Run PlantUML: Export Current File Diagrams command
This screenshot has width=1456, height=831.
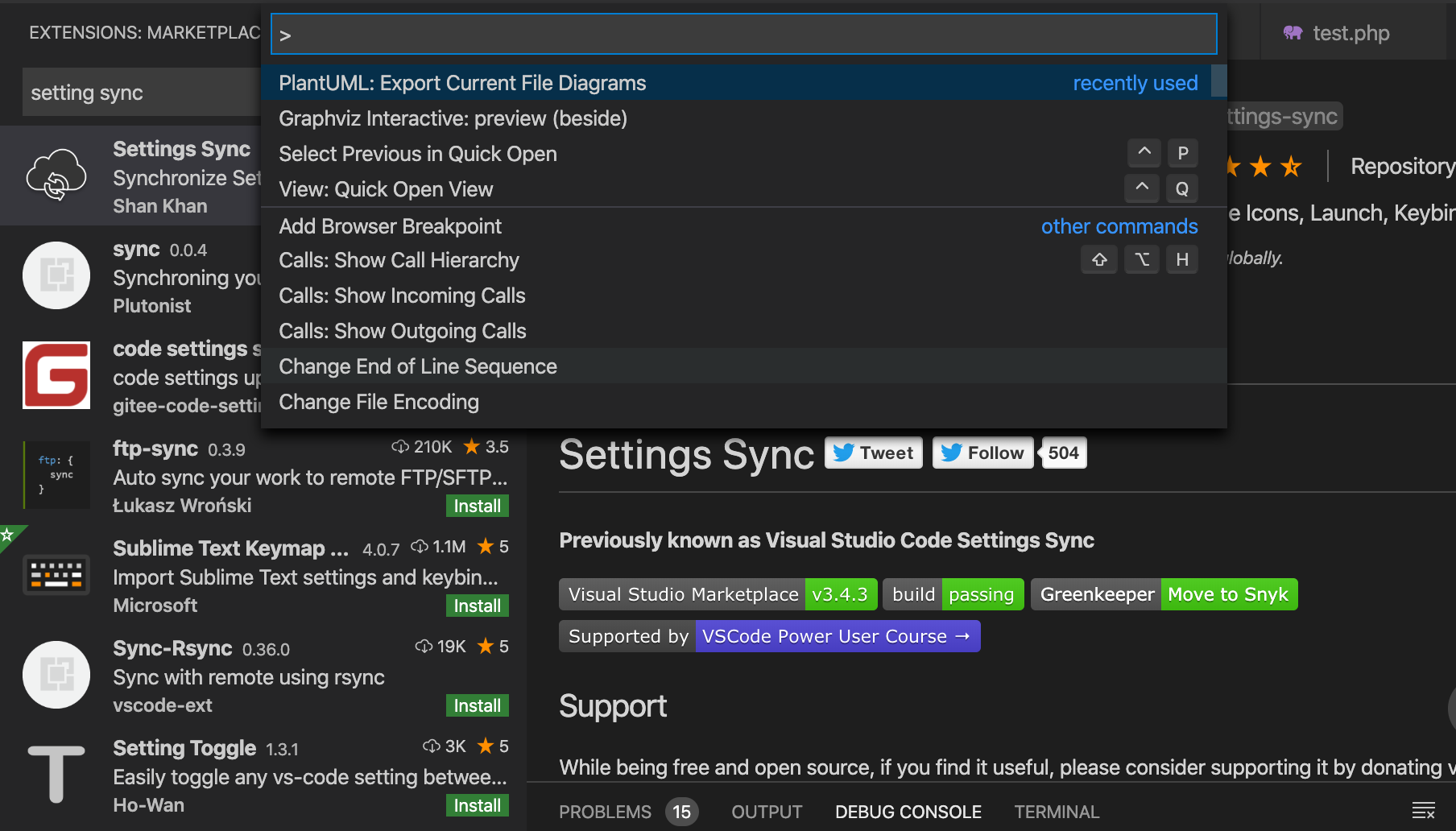[462, 83]
